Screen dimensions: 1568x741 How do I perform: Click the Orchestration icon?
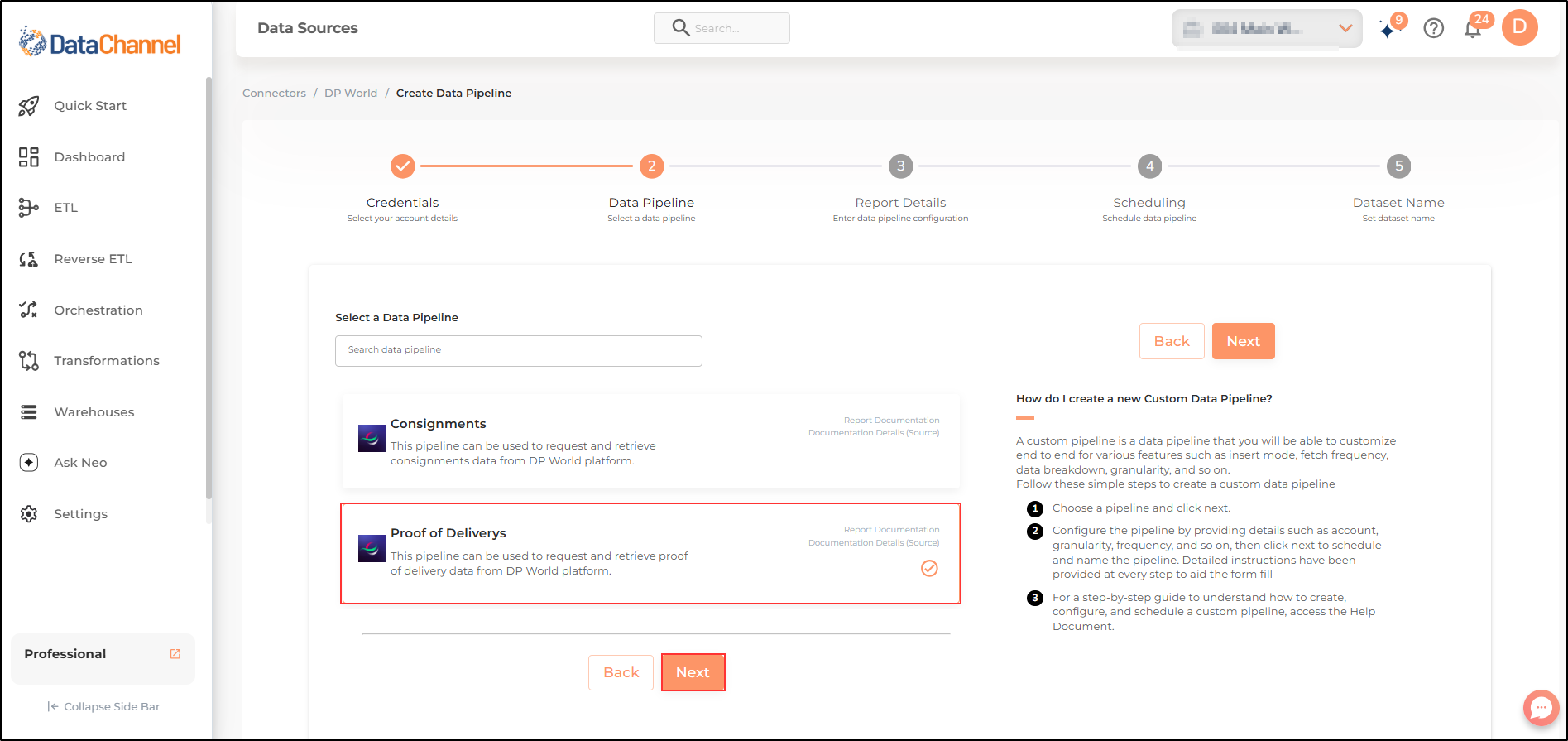(29, 310)
